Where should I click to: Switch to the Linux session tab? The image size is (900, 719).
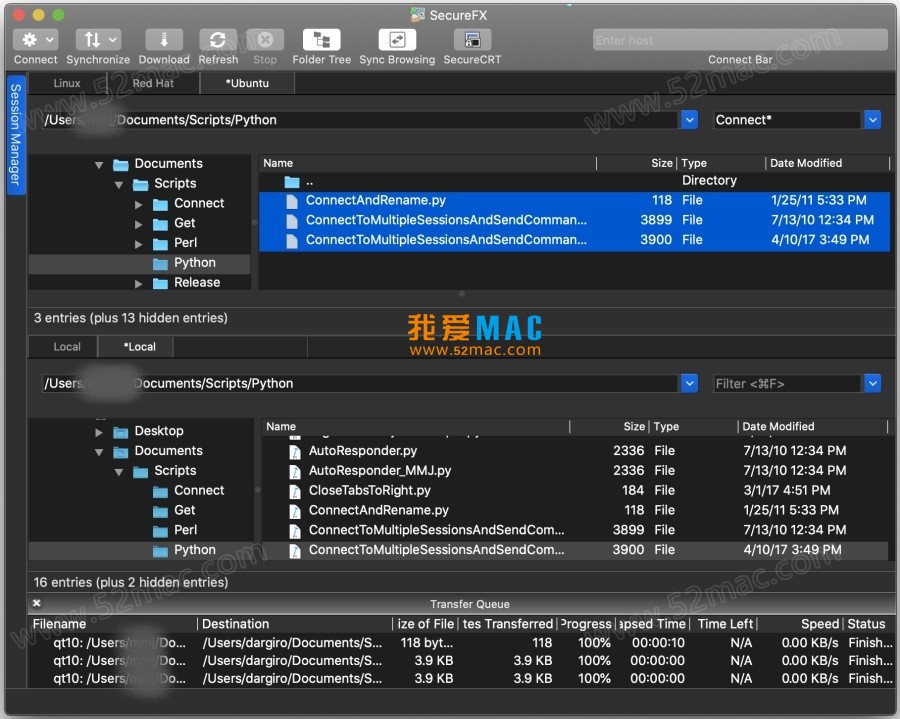tap(67, 83)
